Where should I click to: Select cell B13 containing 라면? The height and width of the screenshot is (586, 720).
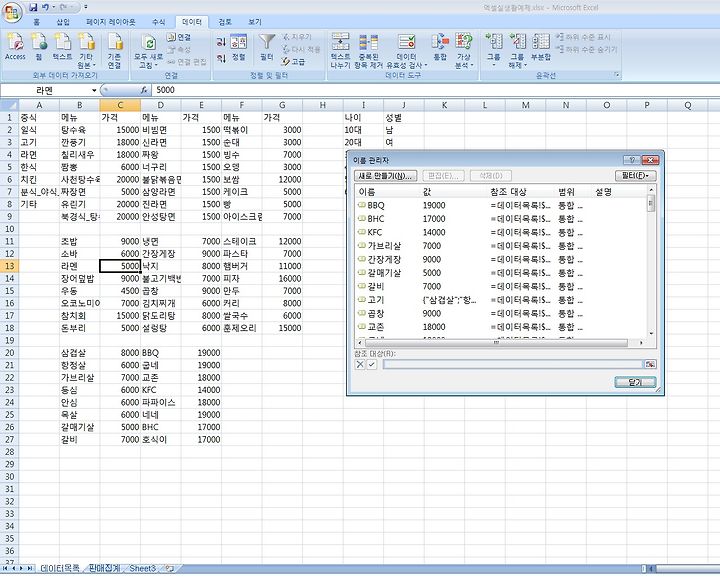79,266
